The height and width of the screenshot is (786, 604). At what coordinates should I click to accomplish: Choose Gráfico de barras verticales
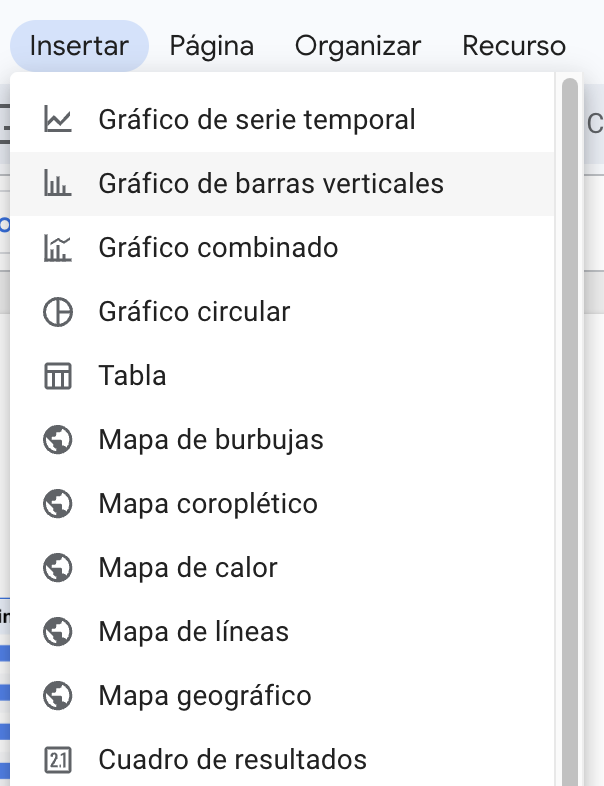271,184
